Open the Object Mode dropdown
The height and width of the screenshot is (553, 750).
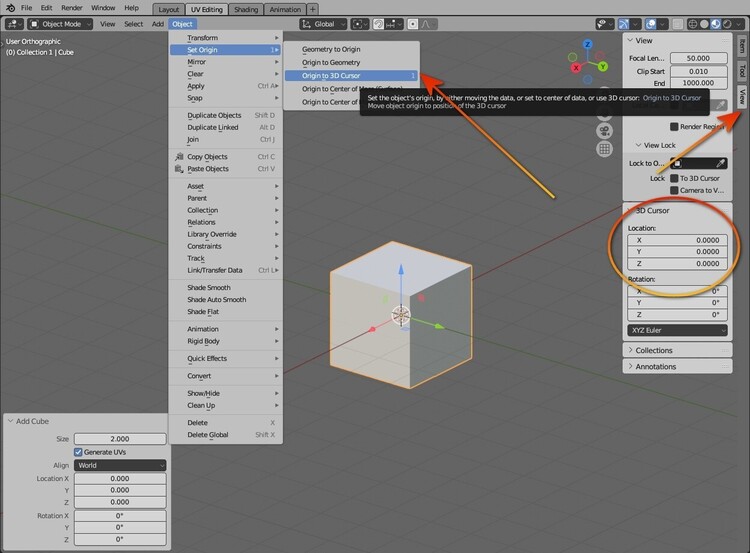click(x=59, y=23)
